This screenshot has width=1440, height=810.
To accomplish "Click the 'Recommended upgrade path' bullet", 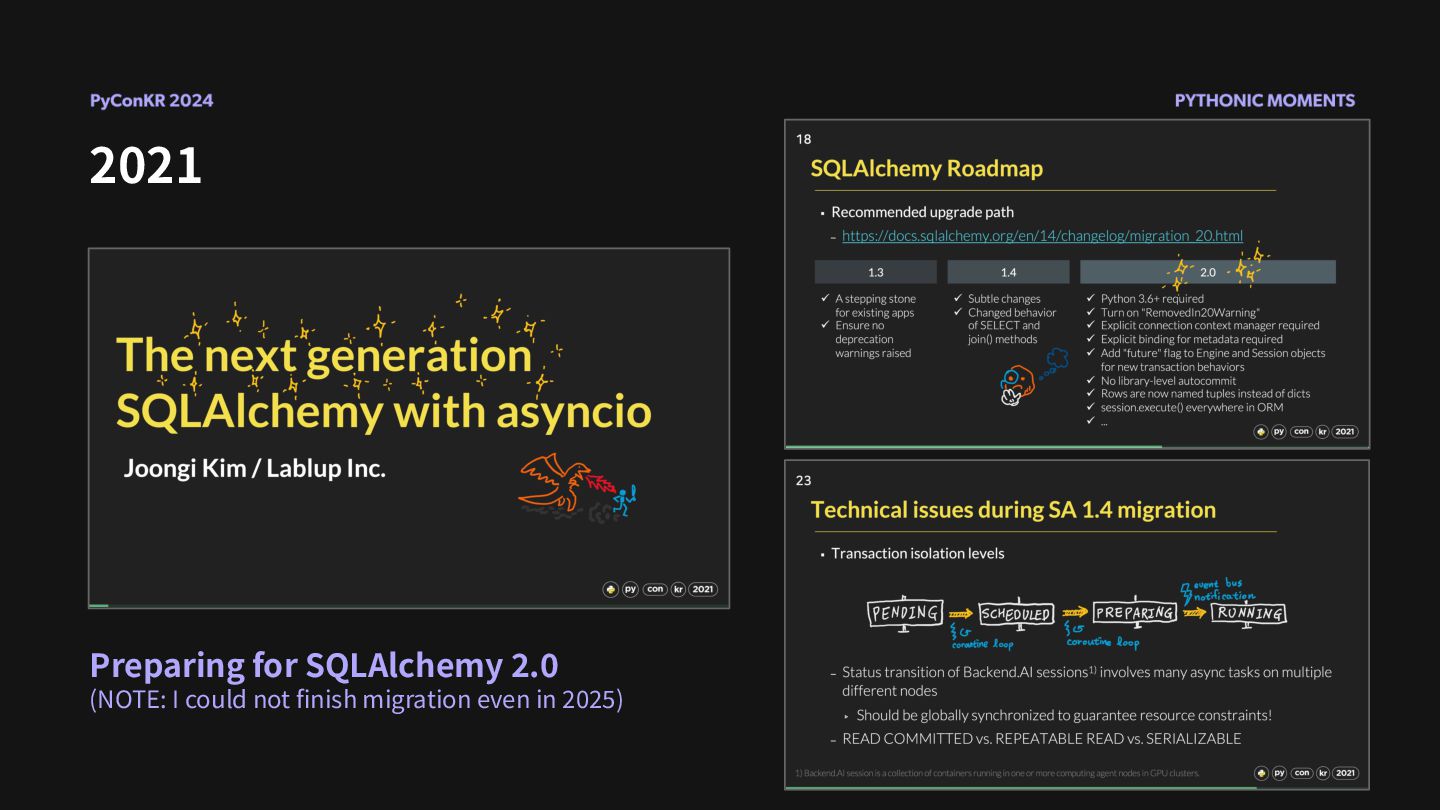I will click(x=922, y=212).
